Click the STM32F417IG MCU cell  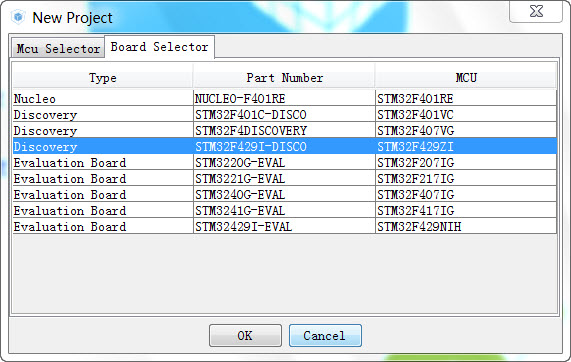[x=466, y=210]
